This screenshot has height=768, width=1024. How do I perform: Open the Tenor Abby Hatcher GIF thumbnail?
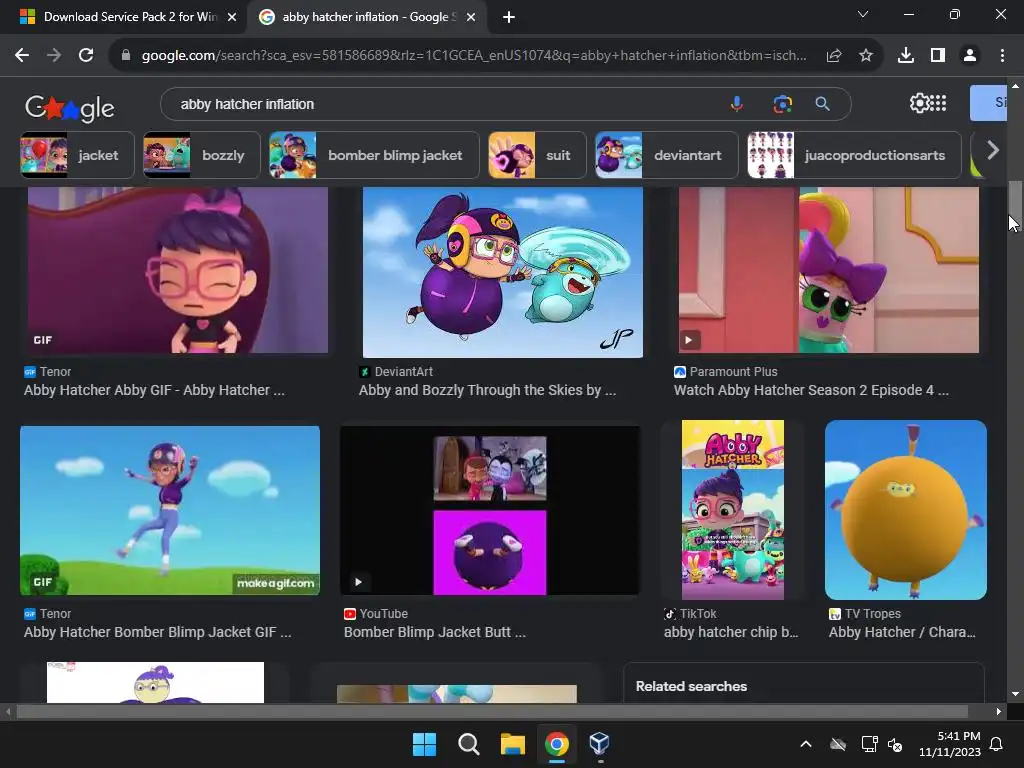pyautogui.click(x=178, y=270)
